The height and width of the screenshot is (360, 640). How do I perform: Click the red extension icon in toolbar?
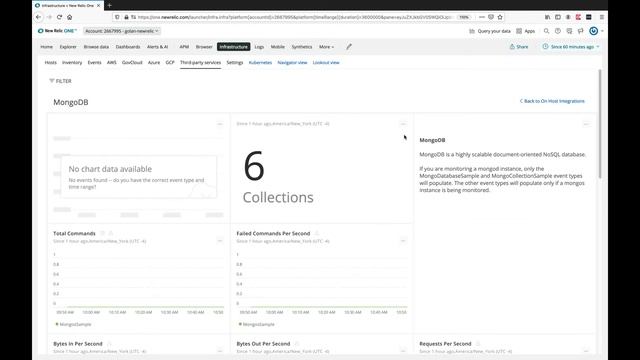point(578,17)
